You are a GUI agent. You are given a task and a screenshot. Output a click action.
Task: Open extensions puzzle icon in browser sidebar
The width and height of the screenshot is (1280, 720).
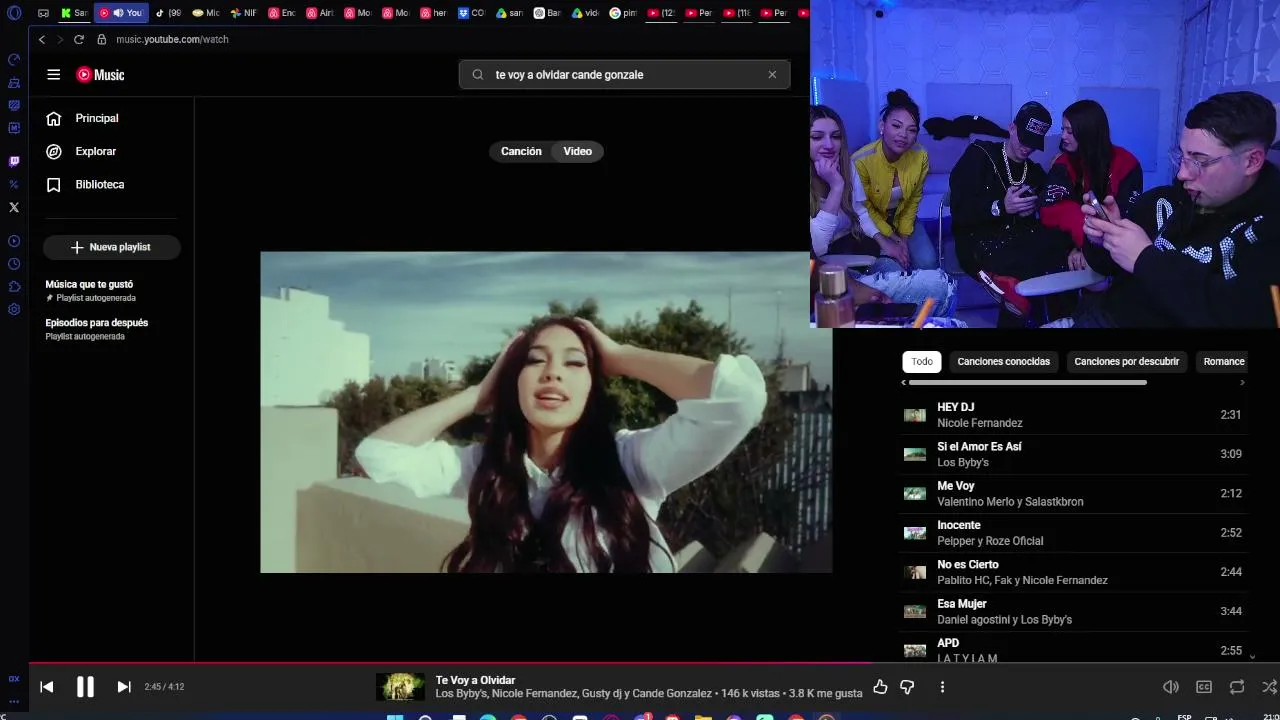pyautogui.click(x=14, y=287)
